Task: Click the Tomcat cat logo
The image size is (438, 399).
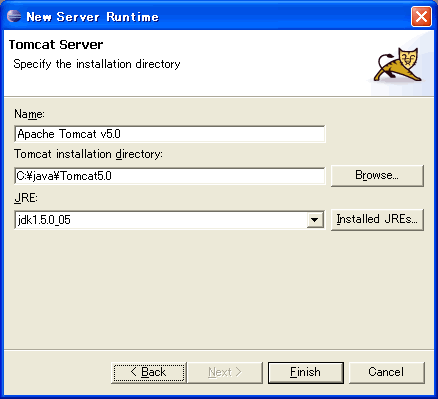Action: click(398, 64)
